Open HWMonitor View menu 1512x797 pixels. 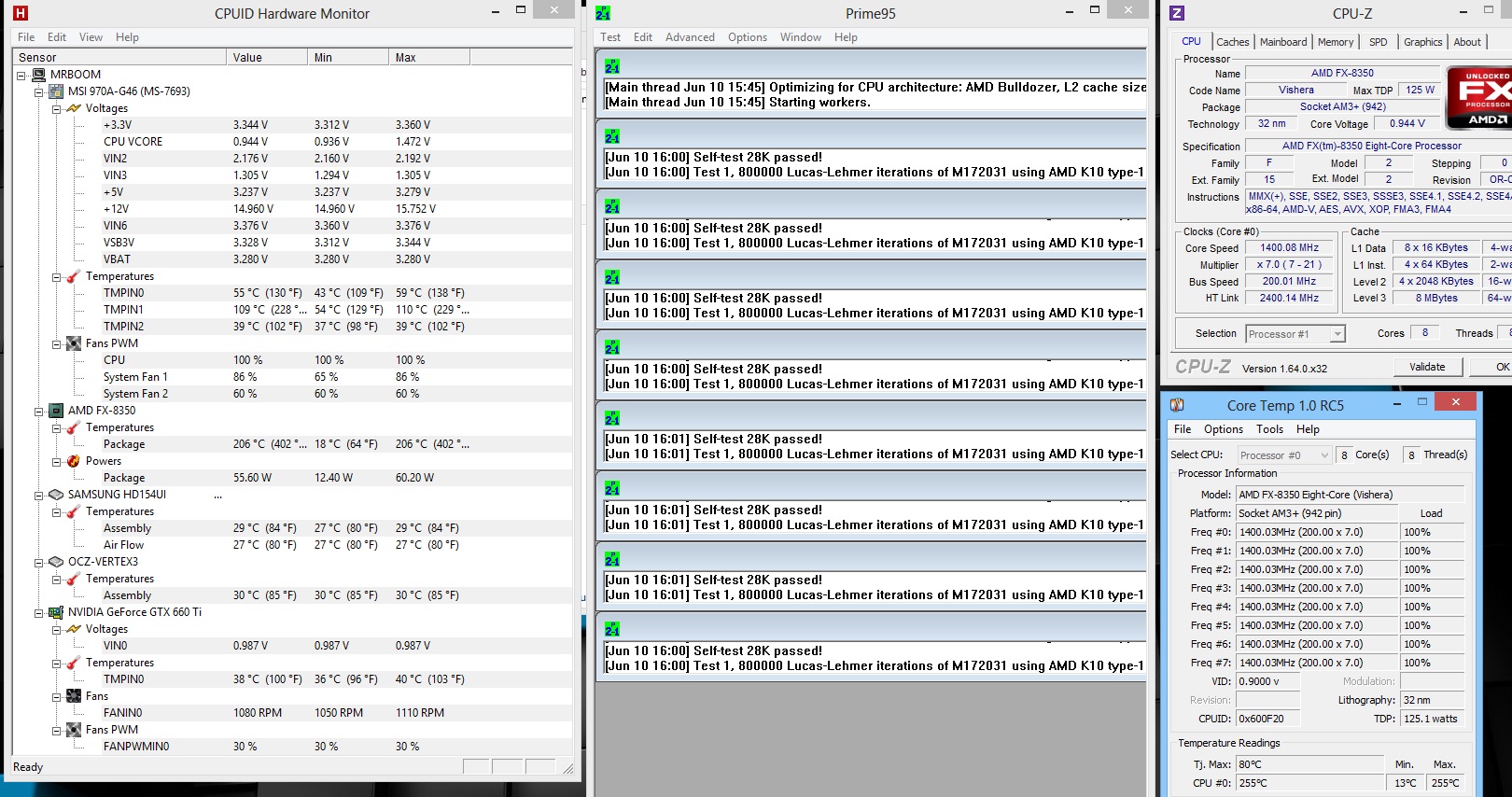point(91,37)
